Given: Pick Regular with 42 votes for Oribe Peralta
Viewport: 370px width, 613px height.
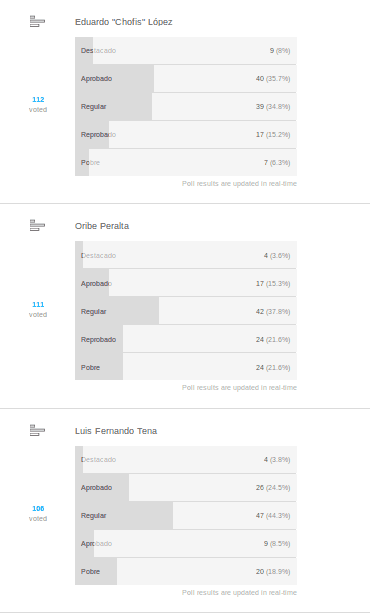Looking at the screenshot, I should 186,311.
